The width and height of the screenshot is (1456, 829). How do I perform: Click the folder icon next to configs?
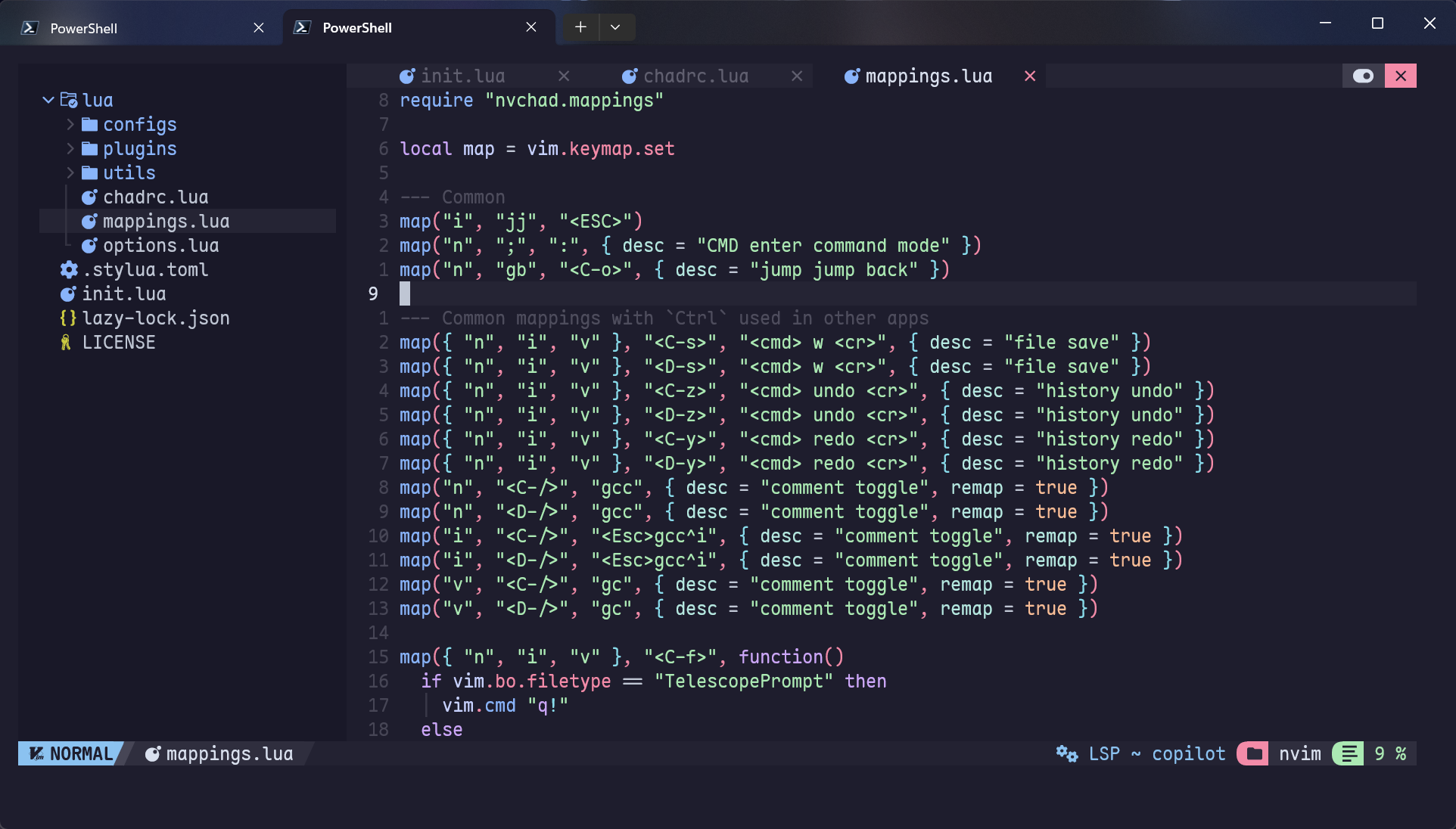point(89,124)
